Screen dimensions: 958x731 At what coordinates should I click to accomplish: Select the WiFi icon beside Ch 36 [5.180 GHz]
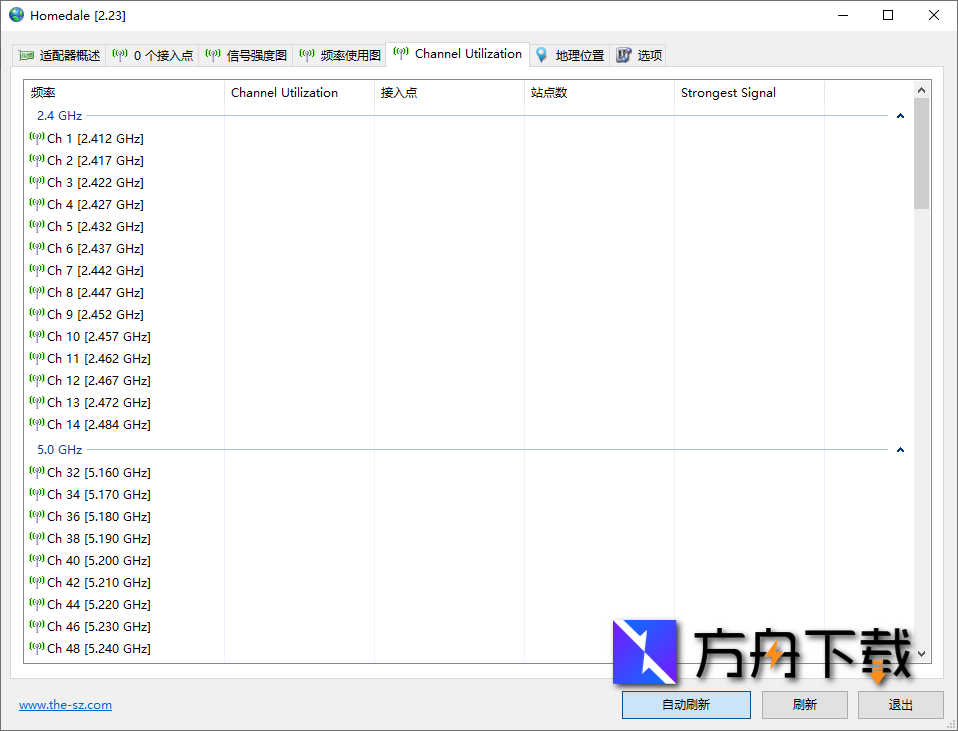35,516
